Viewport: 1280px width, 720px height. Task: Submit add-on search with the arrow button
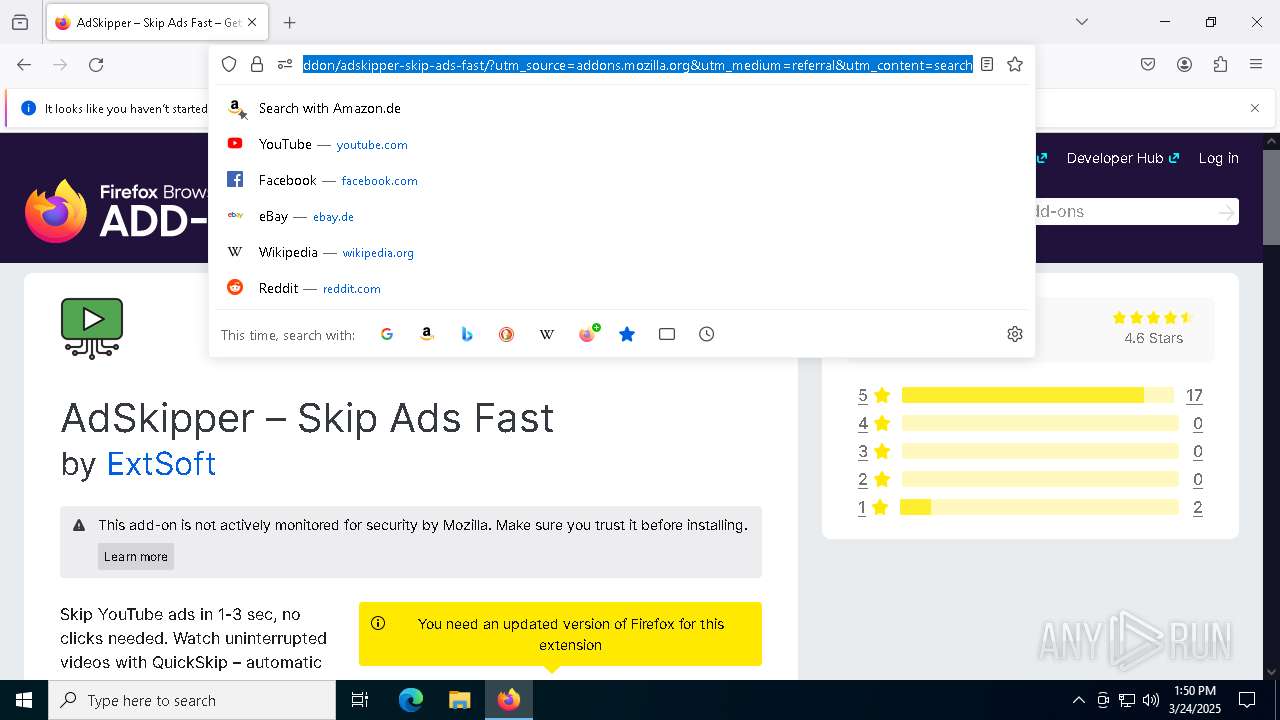coord(1226,212)
